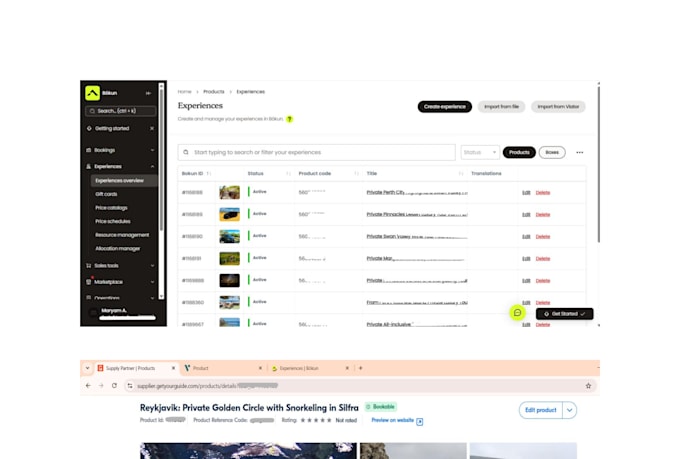The image size is (680, 459).
Task: Click the Import from Viator button
Action: click(x=558, y=107)
